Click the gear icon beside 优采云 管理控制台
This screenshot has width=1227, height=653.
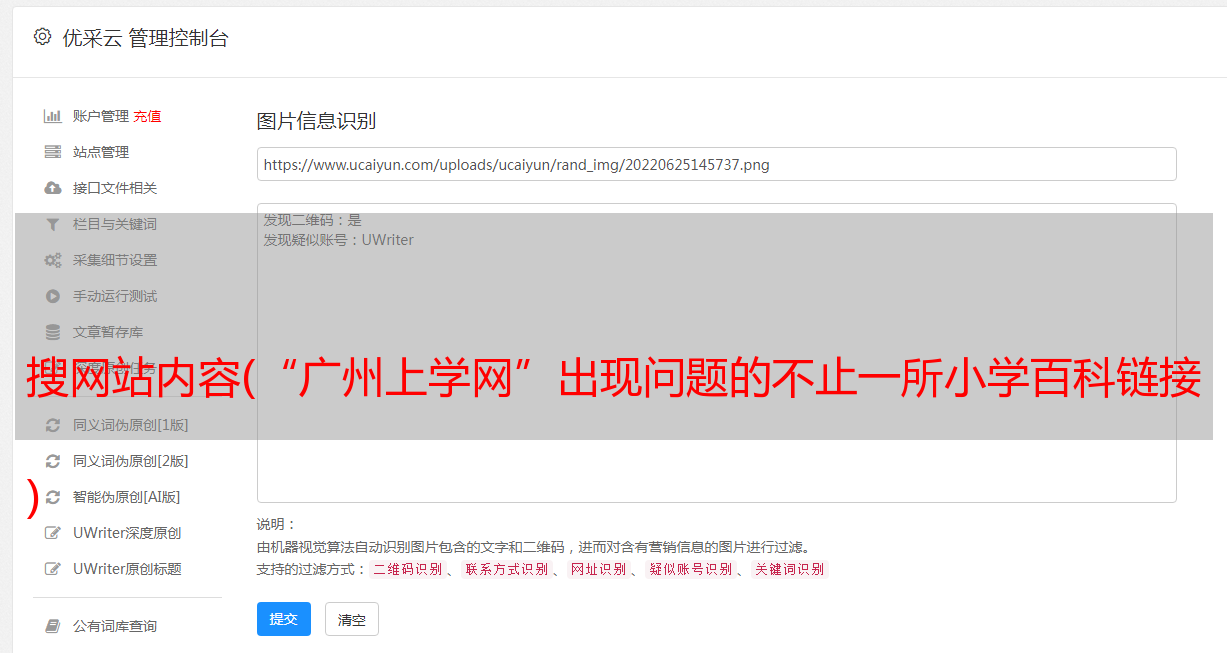coord(42,38)
